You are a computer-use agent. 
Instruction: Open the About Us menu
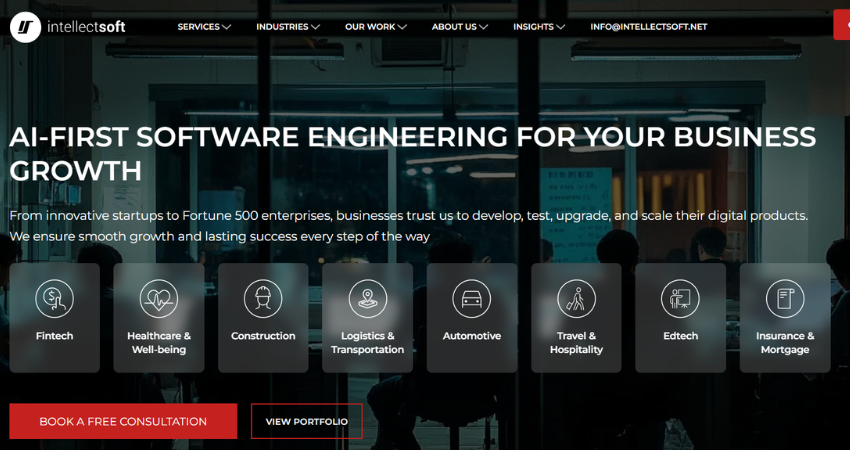pyautogui.click(x=460, y=27)
